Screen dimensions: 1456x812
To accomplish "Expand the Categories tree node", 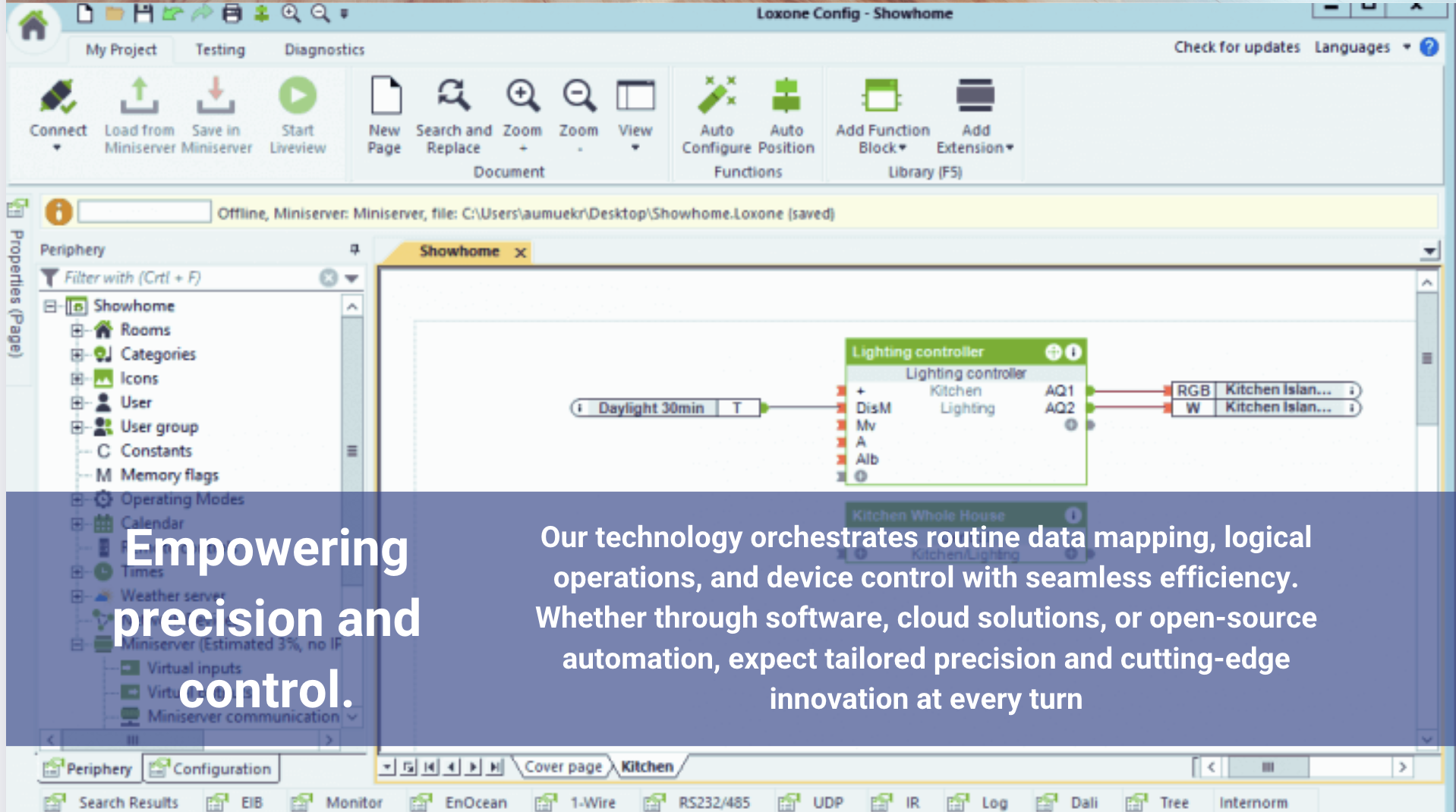I will (77, 354).
